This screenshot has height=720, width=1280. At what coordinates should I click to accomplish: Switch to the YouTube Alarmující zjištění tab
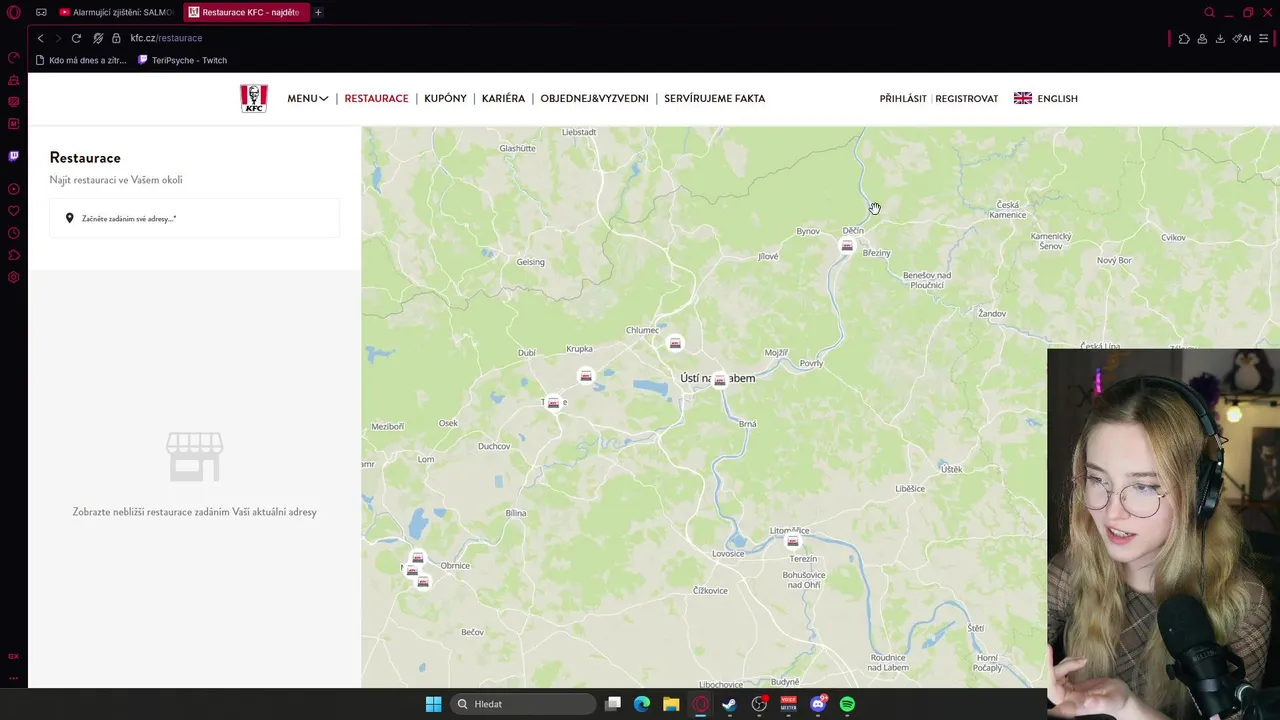point(116,12)
